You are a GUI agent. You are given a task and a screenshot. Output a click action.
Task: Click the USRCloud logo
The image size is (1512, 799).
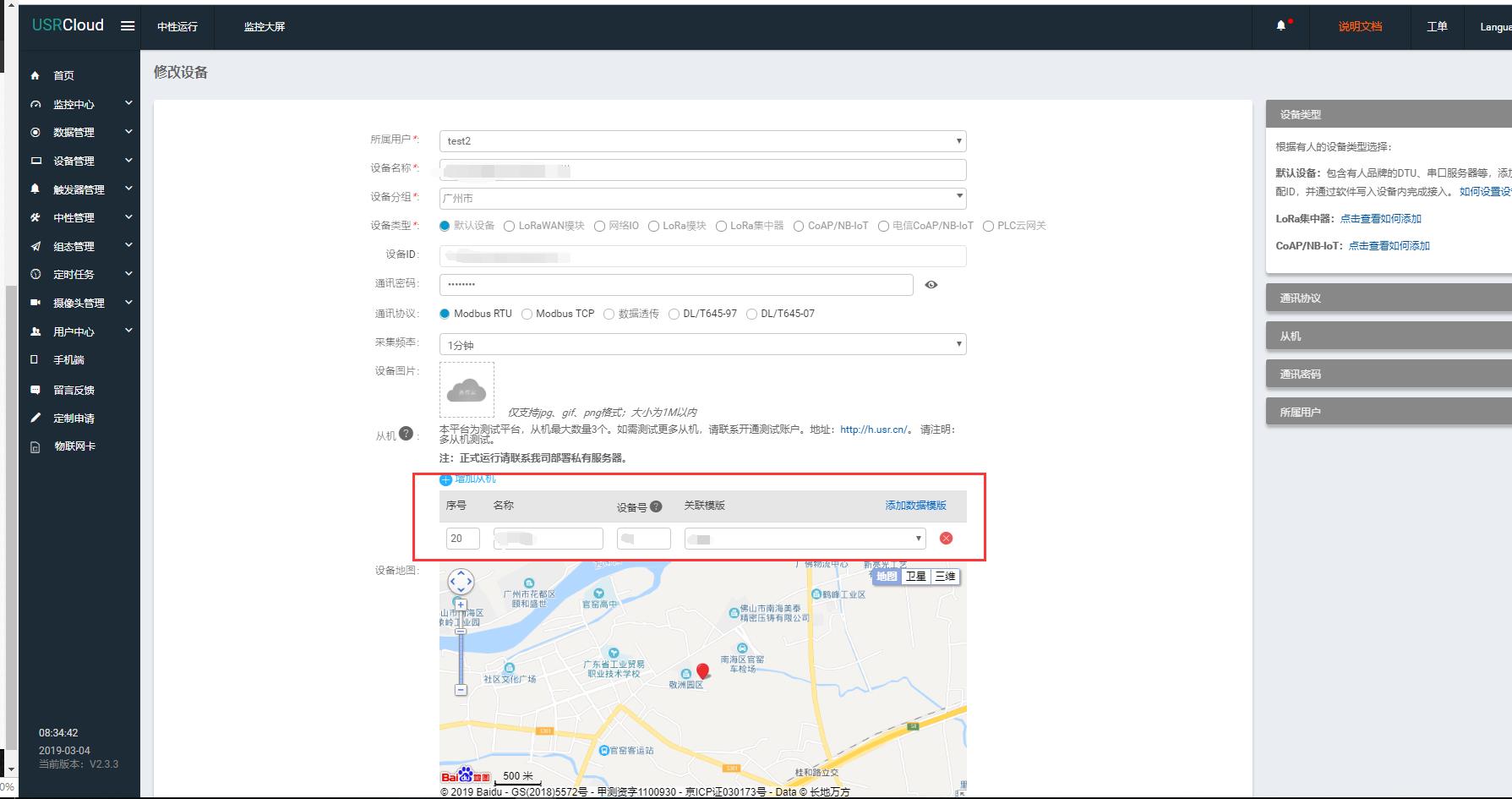point(68,25)
